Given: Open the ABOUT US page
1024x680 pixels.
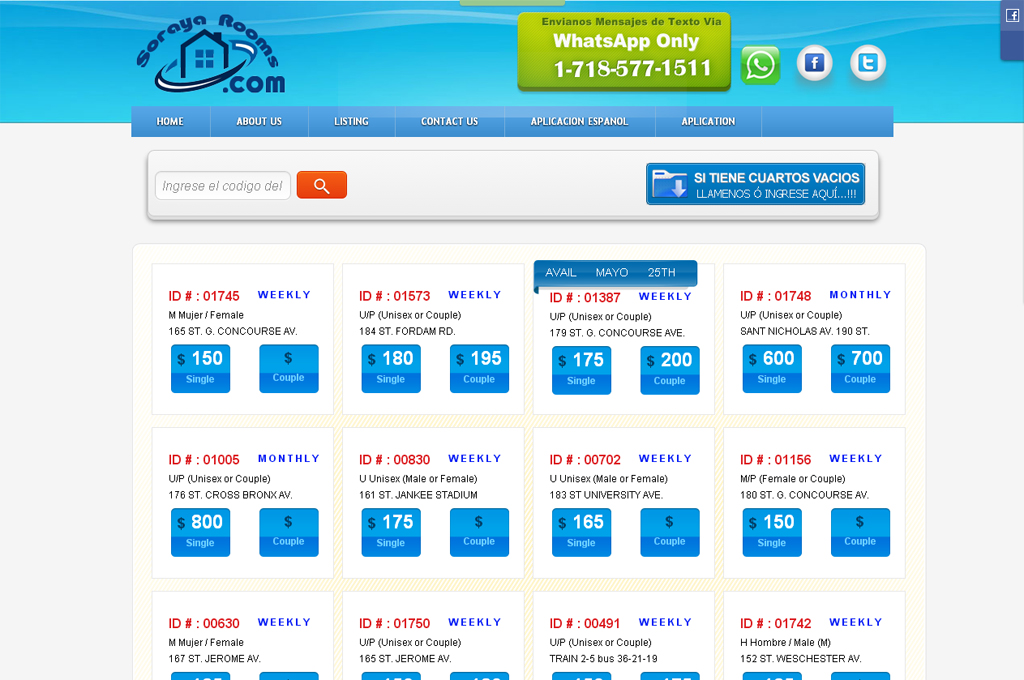Looking at the screenshot, I should point(259,122).
